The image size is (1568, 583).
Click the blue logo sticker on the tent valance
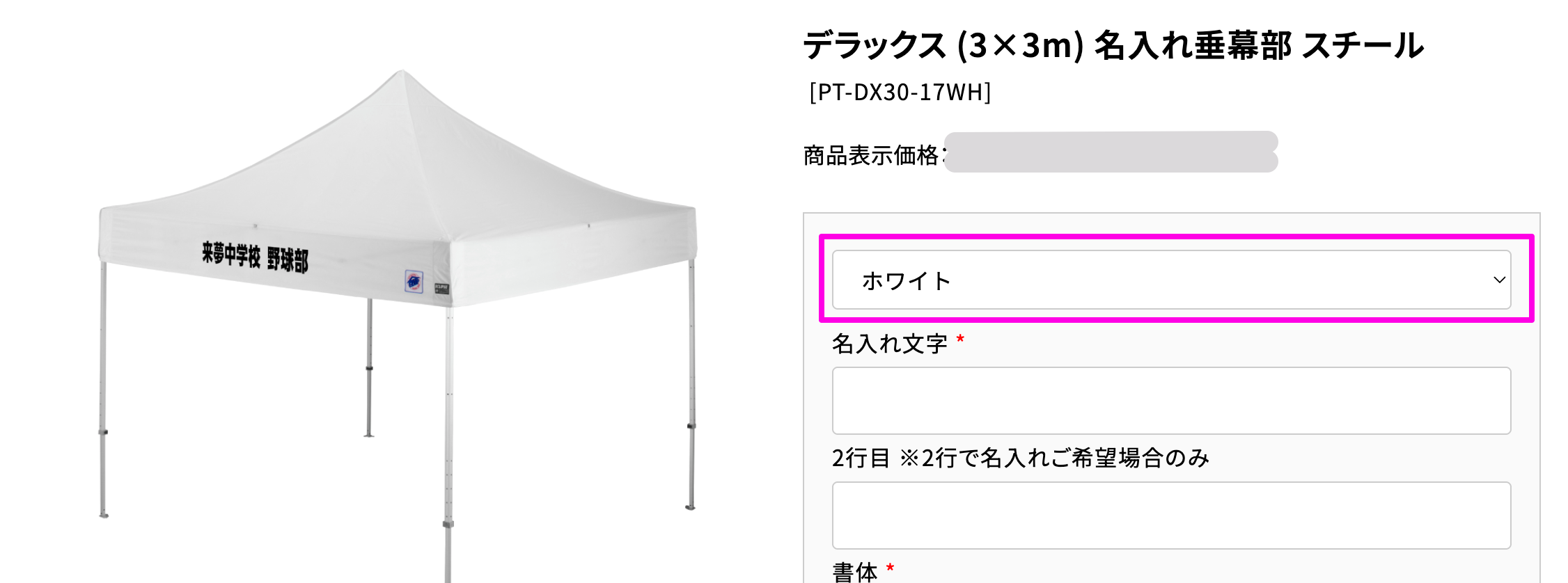414,281
